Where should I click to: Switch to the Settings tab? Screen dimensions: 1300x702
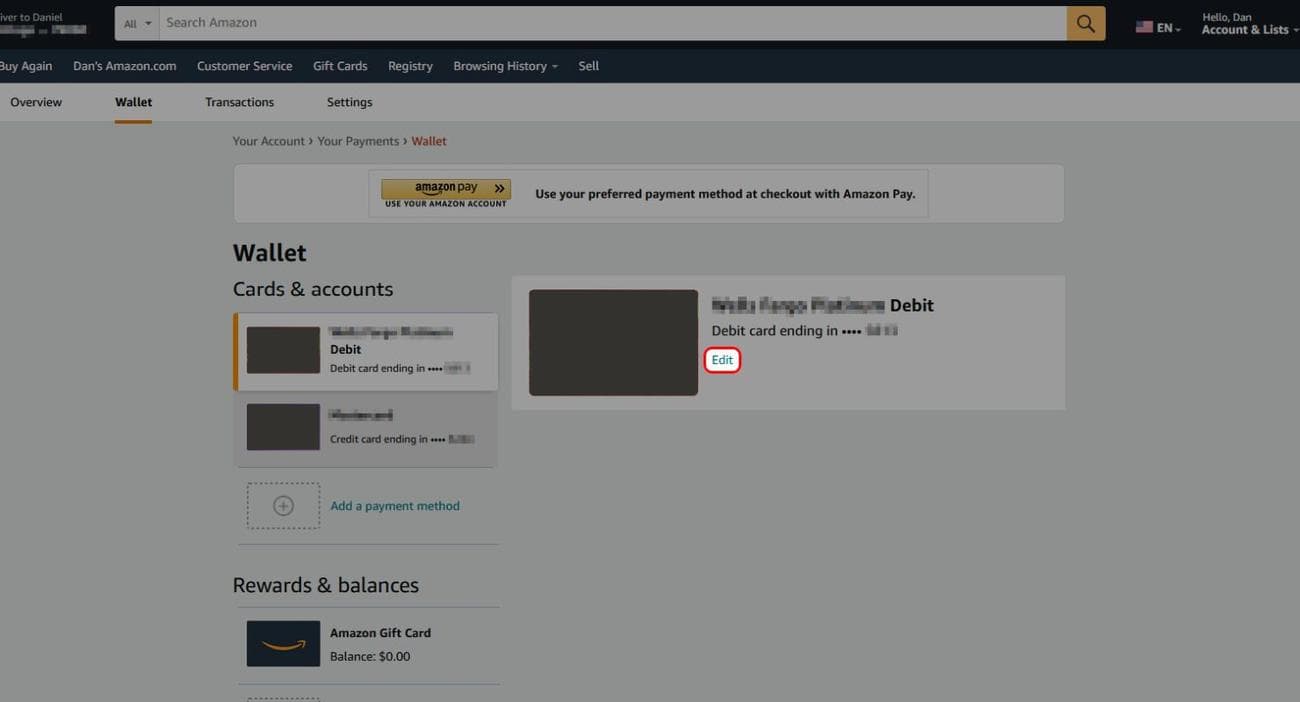click(x=349, y=102)
